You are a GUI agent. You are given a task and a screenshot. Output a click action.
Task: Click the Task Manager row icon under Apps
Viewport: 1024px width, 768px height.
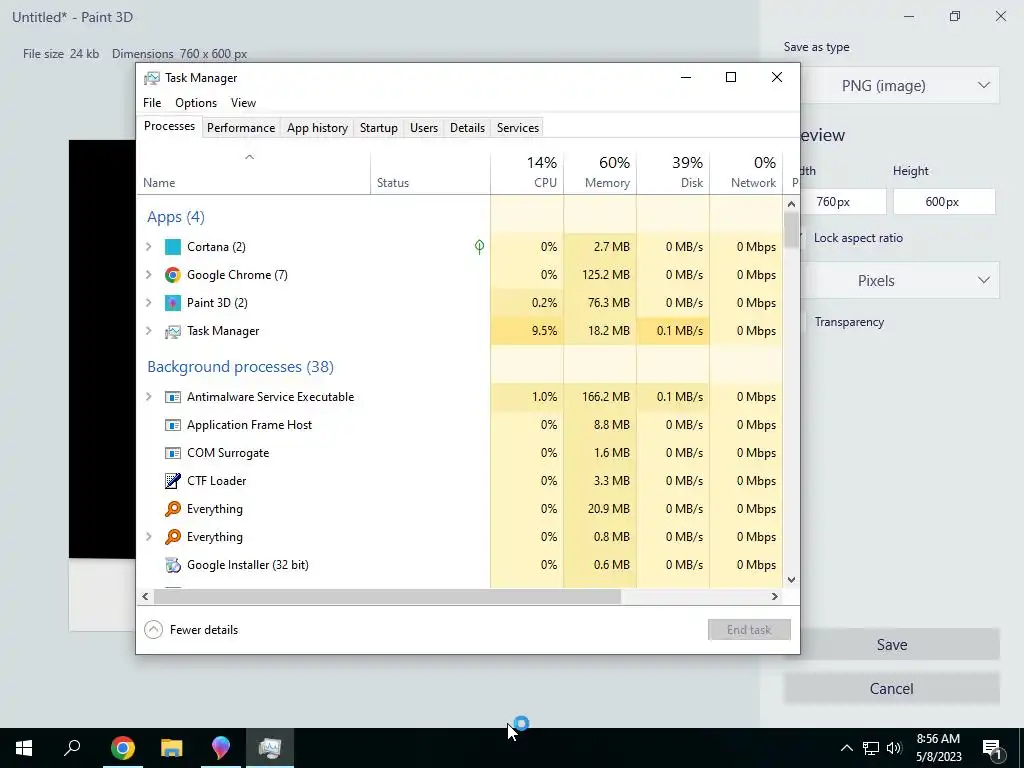[x=172, y=331]
